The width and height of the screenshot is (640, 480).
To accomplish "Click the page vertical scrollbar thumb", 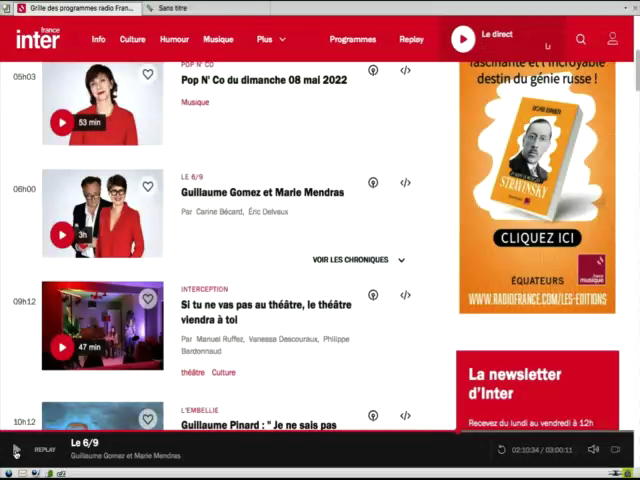I will point(636,70).
